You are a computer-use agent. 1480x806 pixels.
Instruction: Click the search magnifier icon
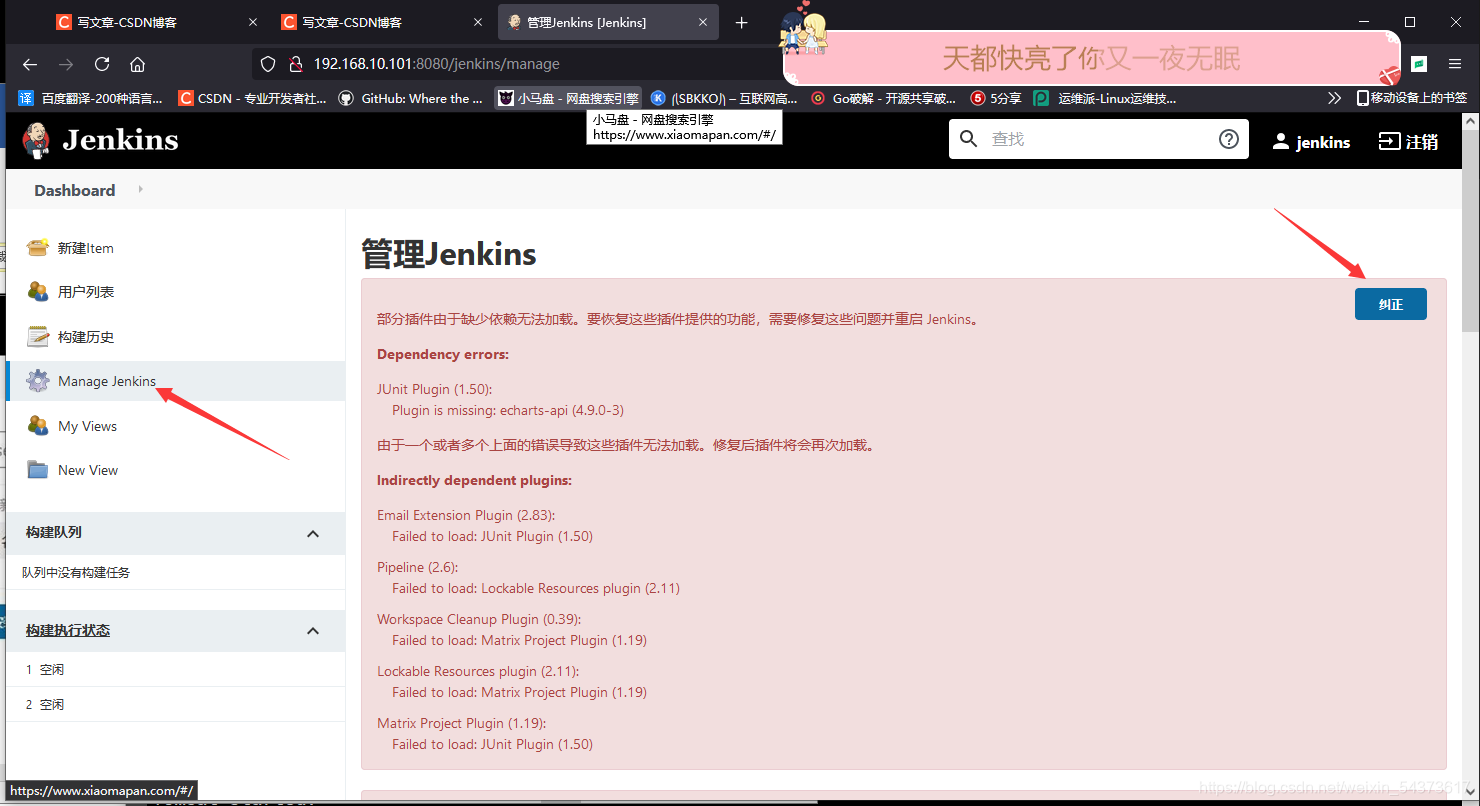coord(968,139)
